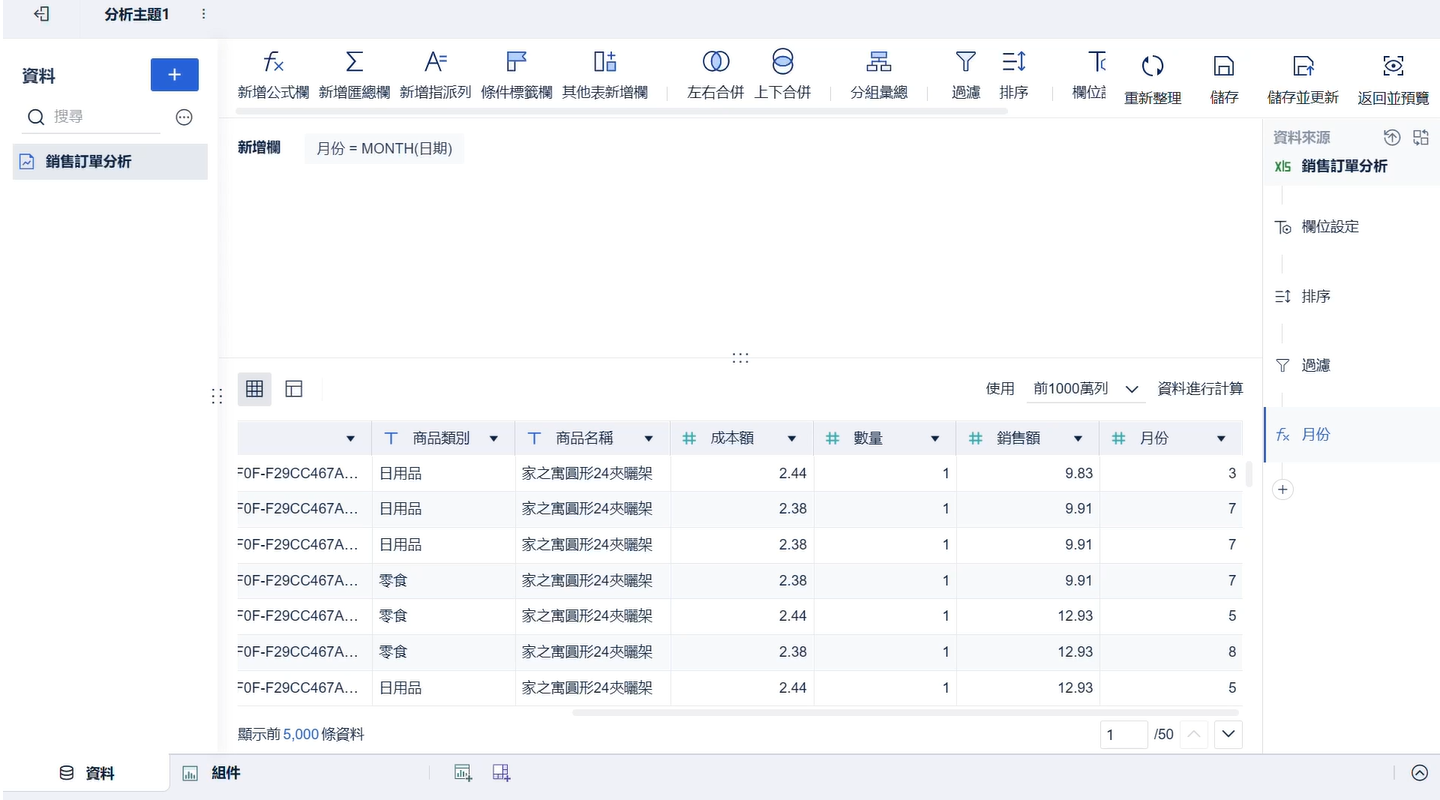
Task: Click 其他表新增欄 toolbar tool
Action: (604, 76)
